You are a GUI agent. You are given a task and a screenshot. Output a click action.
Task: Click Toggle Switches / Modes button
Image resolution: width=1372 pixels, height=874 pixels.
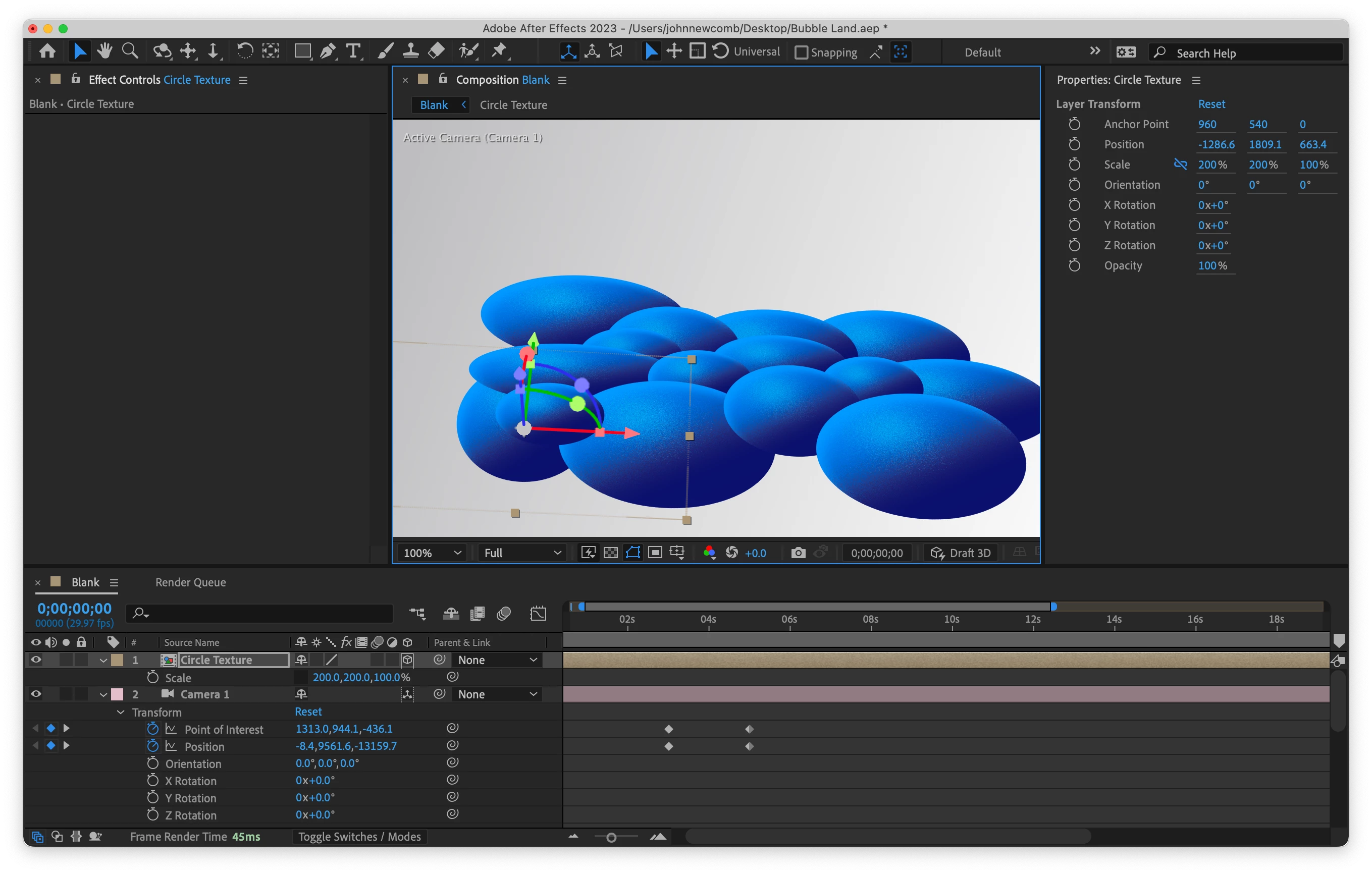359,836
